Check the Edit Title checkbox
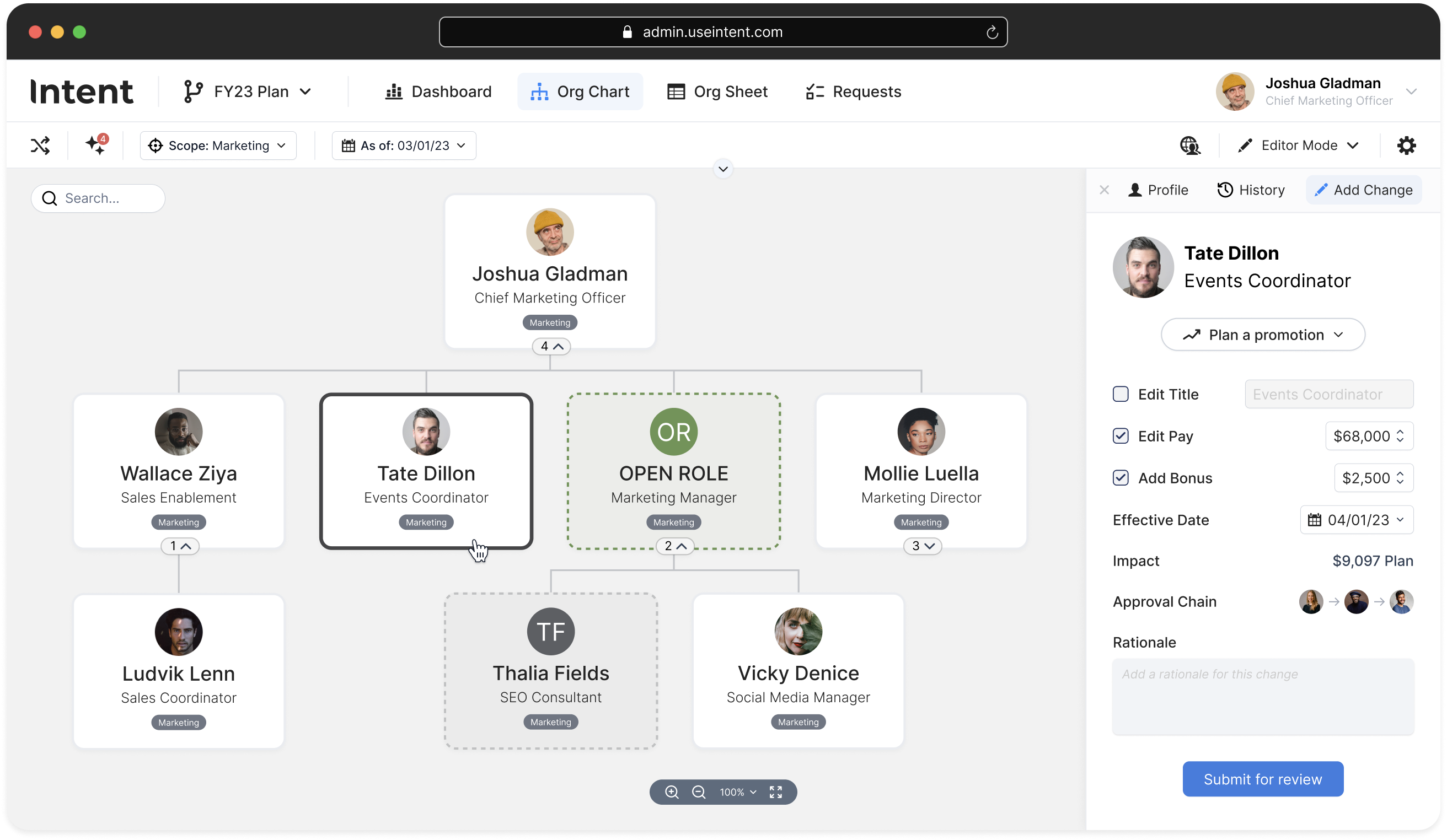The width and height of the screenshot is (1447, 840). 1121,394
